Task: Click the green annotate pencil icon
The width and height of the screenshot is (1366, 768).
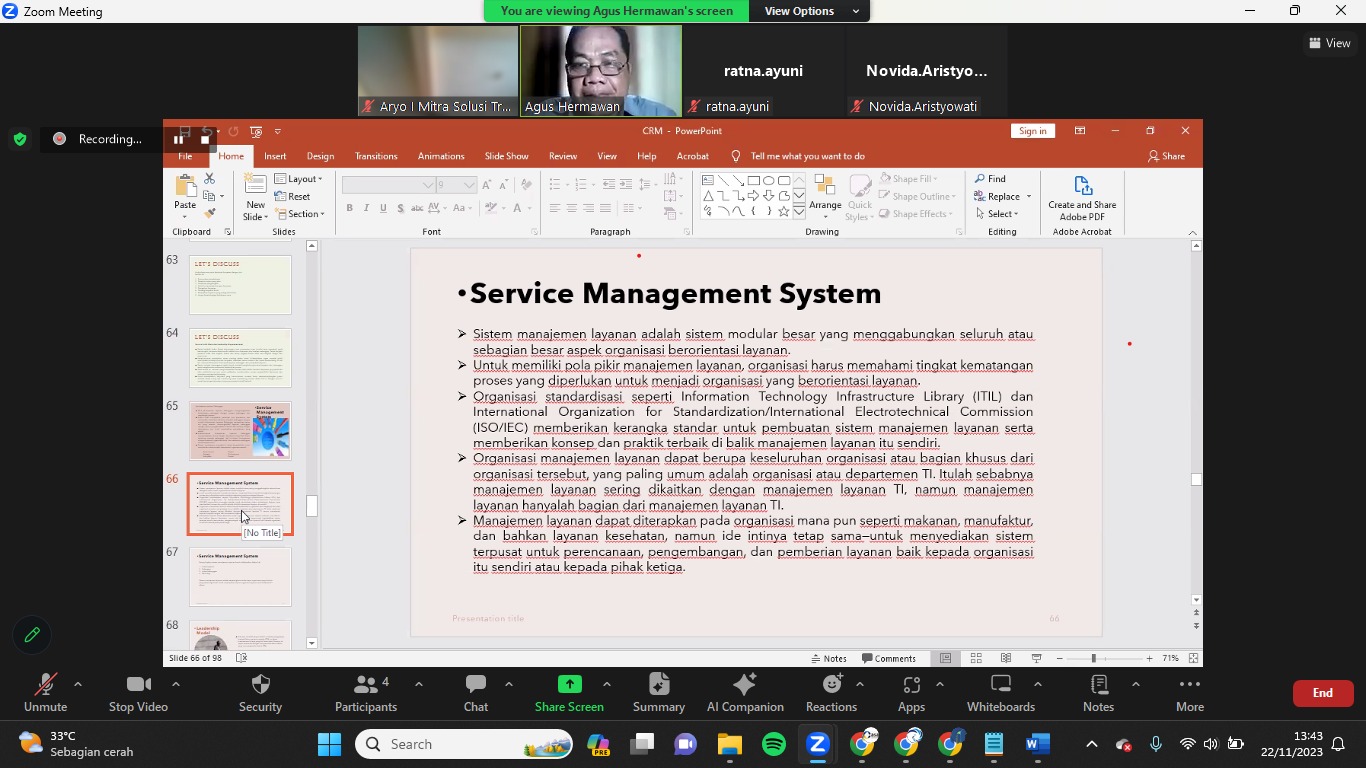Action: pos(32,635)
